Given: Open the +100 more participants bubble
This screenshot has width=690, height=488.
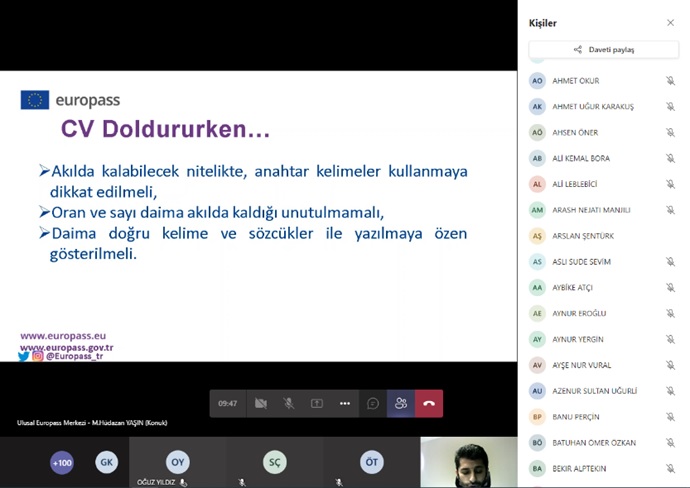Looking at the screenshot, I should point(62,462).
